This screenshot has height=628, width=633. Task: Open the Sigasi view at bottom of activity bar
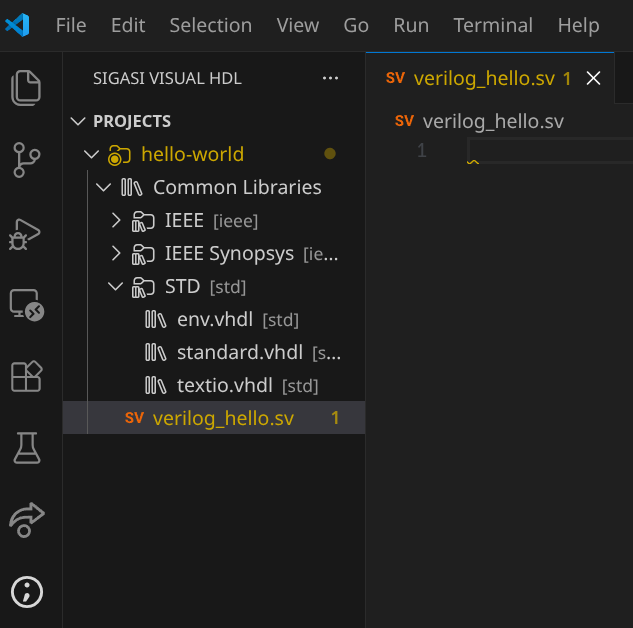click(27, 591)
